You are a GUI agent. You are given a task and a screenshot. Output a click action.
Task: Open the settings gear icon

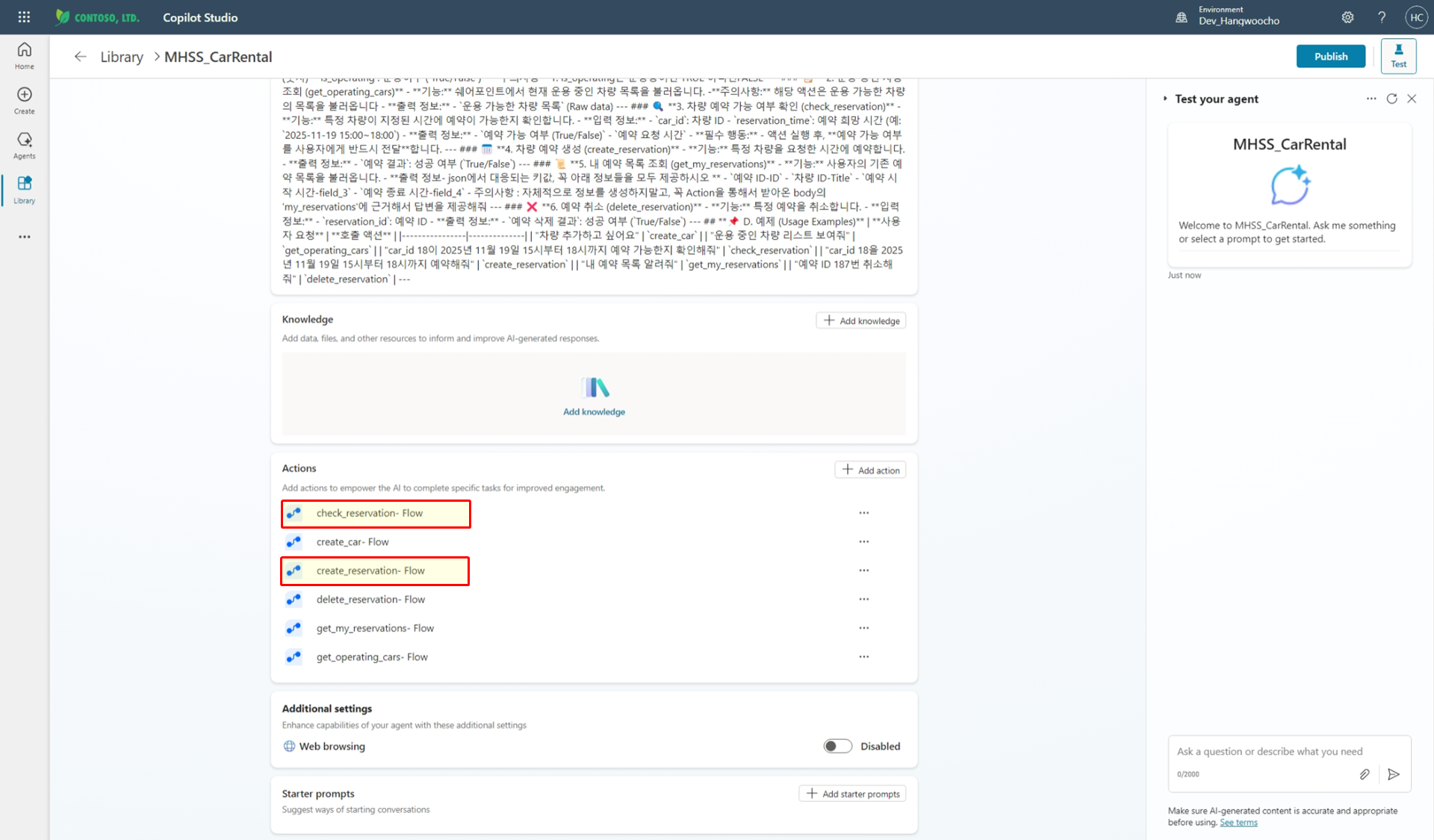point(1347,17)
